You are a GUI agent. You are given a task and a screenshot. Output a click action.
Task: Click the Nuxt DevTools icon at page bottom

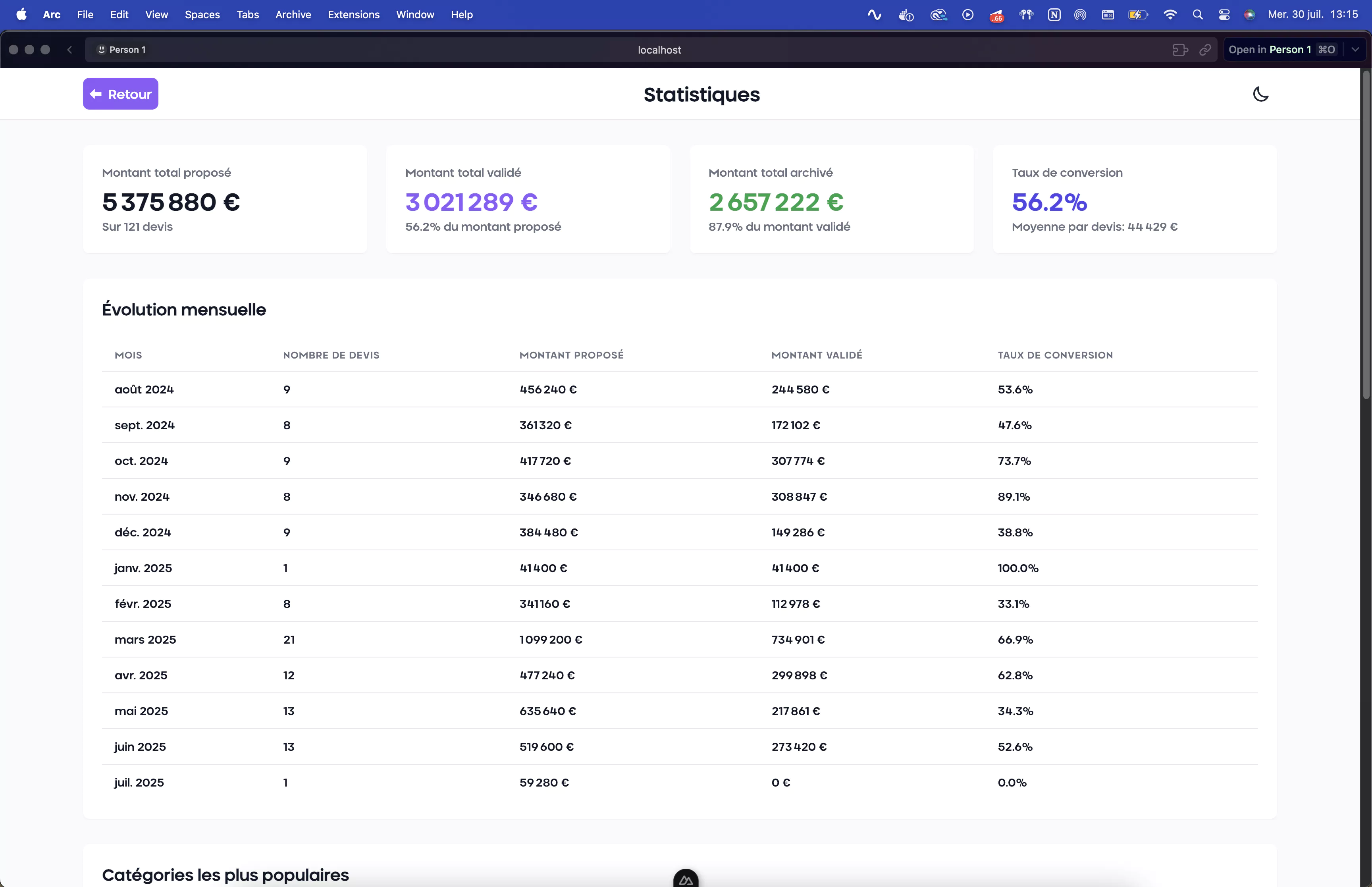[685, 879]
